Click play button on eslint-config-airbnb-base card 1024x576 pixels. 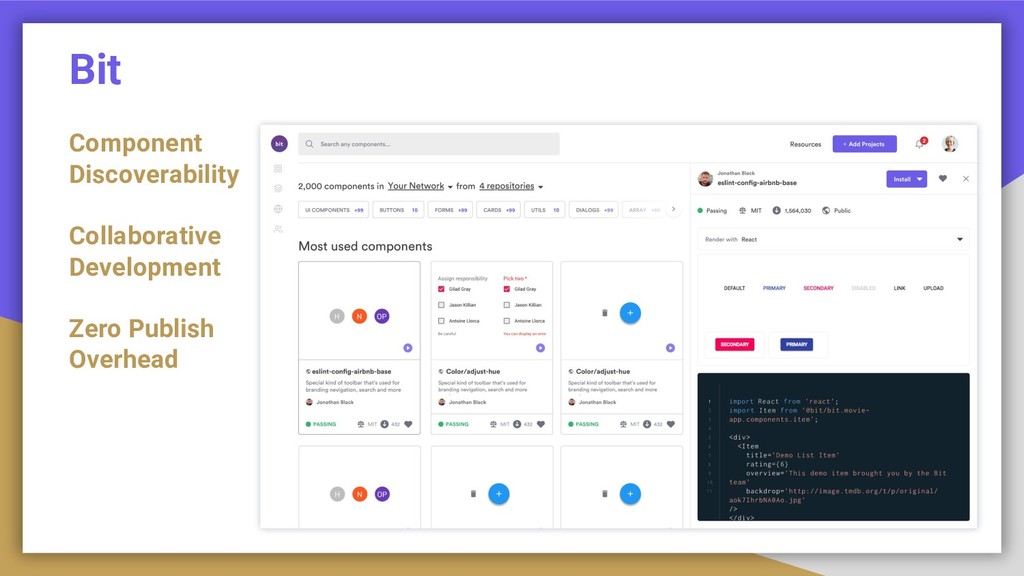pyautogui.click(x=408, y=348)
